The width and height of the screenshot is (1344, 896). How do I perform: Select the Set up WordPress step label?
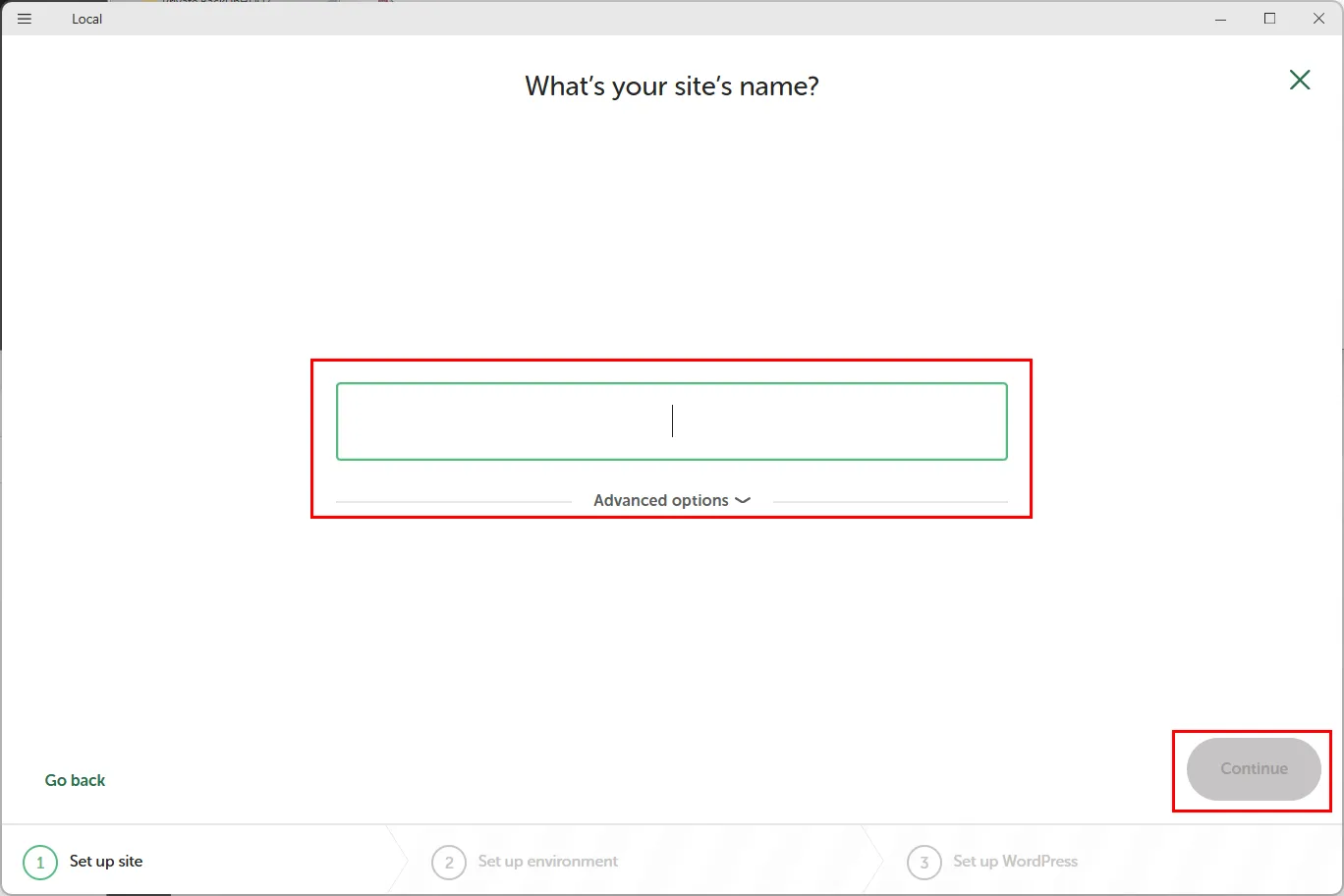click(x=1015, y=862)
